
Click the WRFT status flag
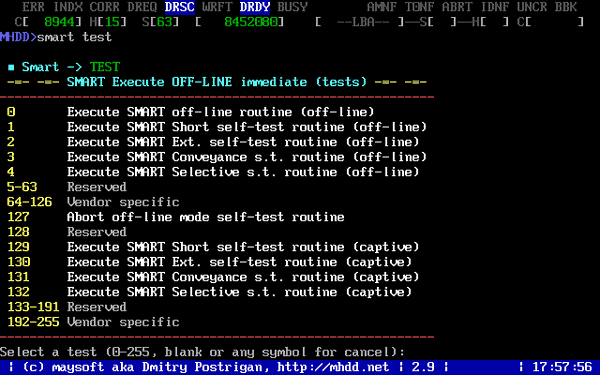pyautogui.click(x=217, y=7)
